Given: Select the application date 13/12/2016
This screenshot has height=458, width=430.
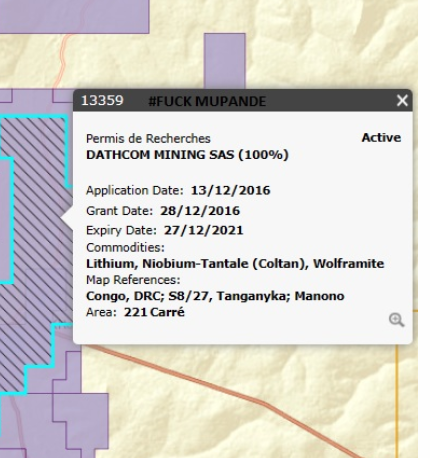Looking at the screenshot, I should (230, 190).
